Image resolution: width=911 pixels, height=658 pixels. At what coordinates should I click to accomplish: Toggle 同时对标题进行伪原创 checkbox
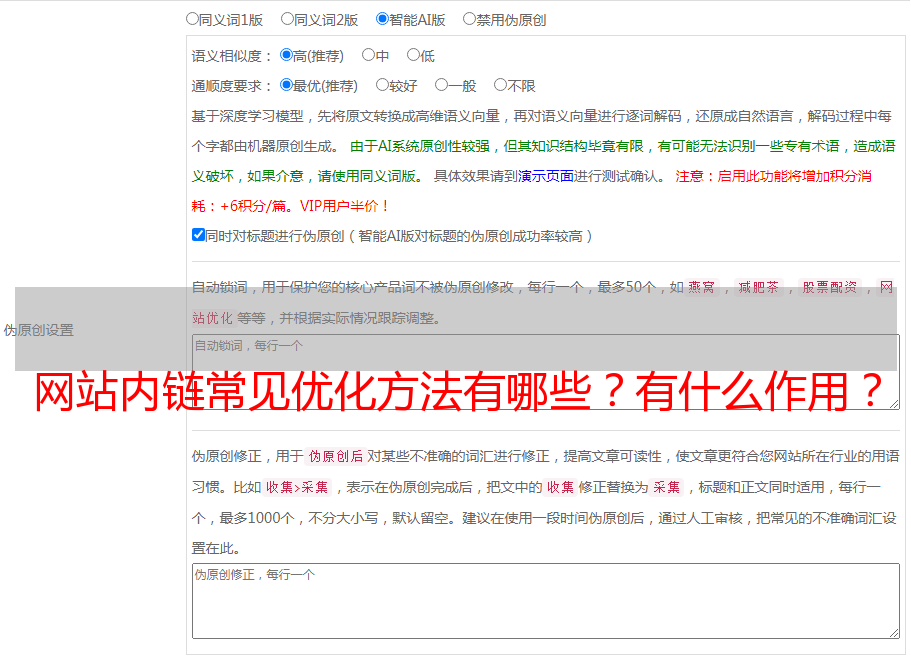pos(198,235)
